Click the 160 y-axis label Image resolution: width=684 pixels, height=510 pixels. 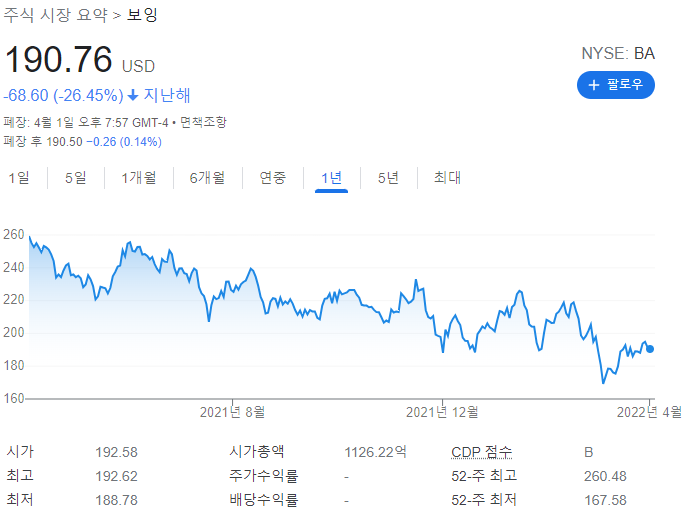14,398
